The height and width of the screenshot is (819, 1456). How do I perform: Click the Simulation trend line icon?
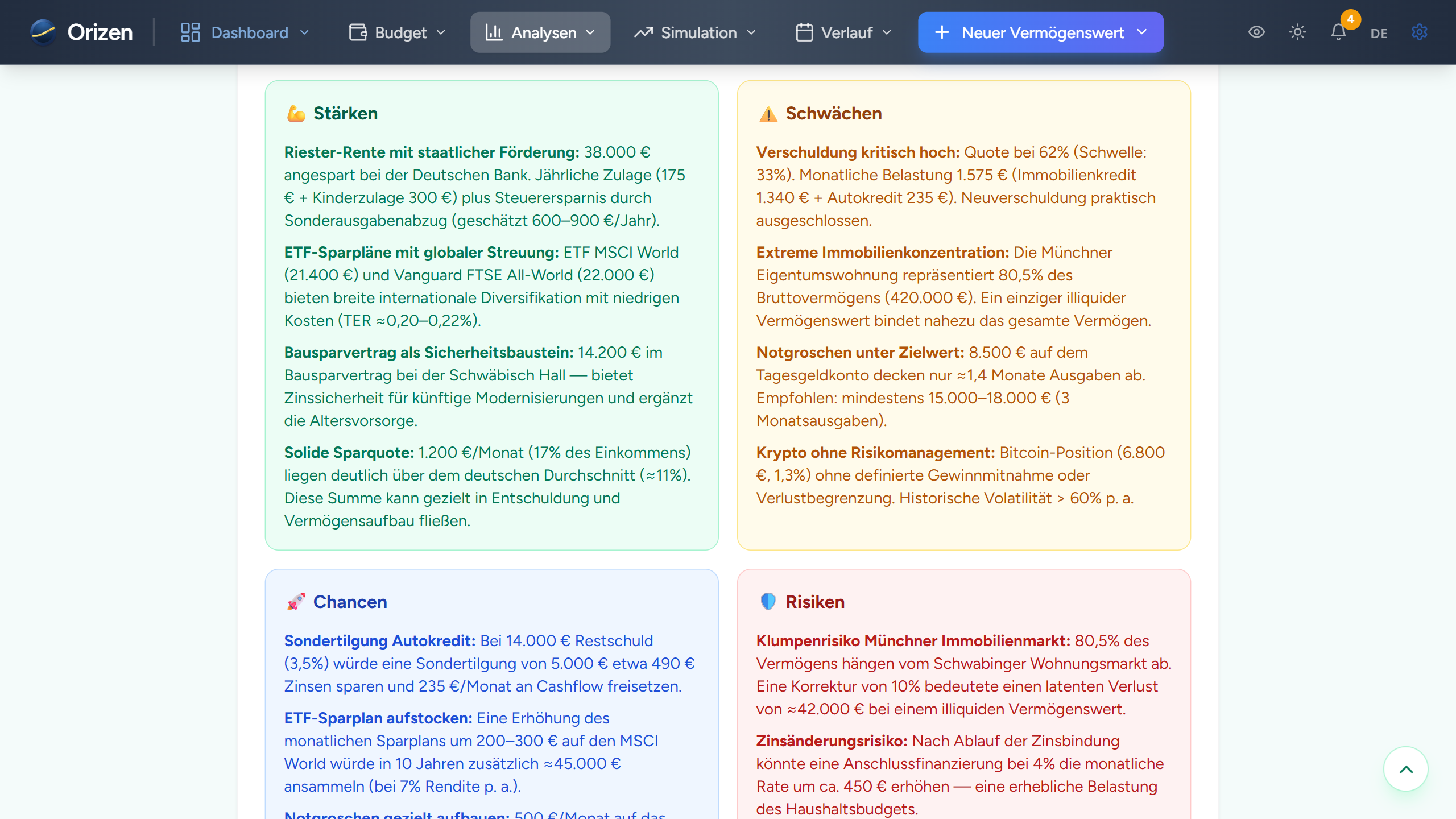[643, 32]
